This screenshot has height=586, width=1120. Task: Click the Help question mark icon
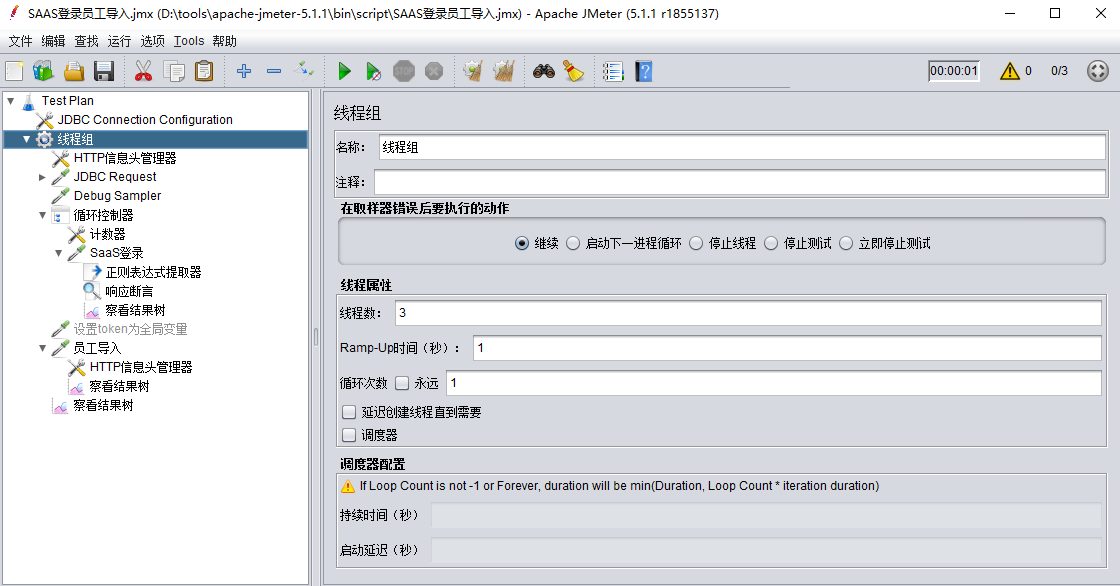(x=644, y=71)
